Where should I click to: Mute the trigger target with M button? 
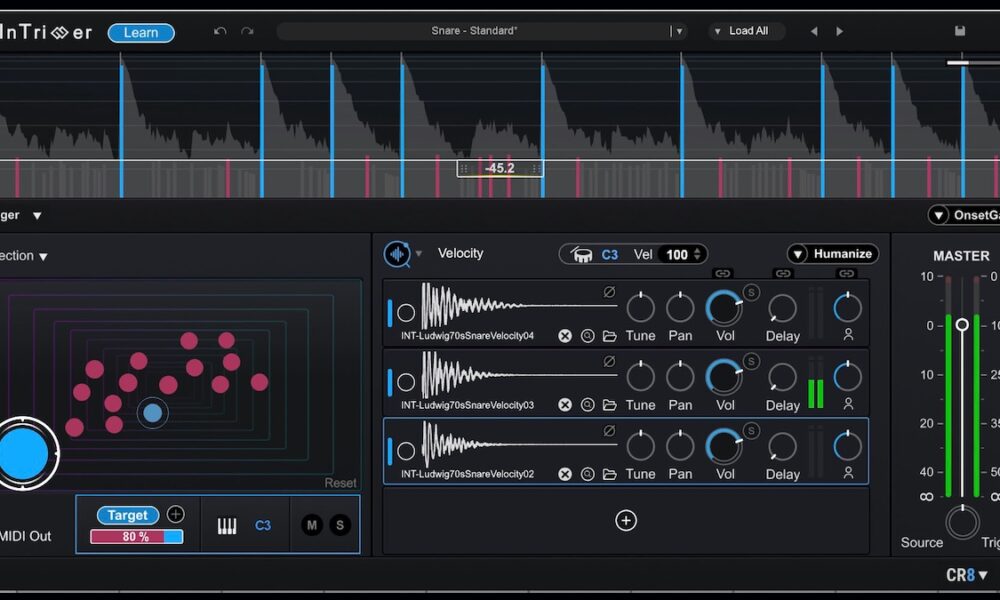click(312, 525)
